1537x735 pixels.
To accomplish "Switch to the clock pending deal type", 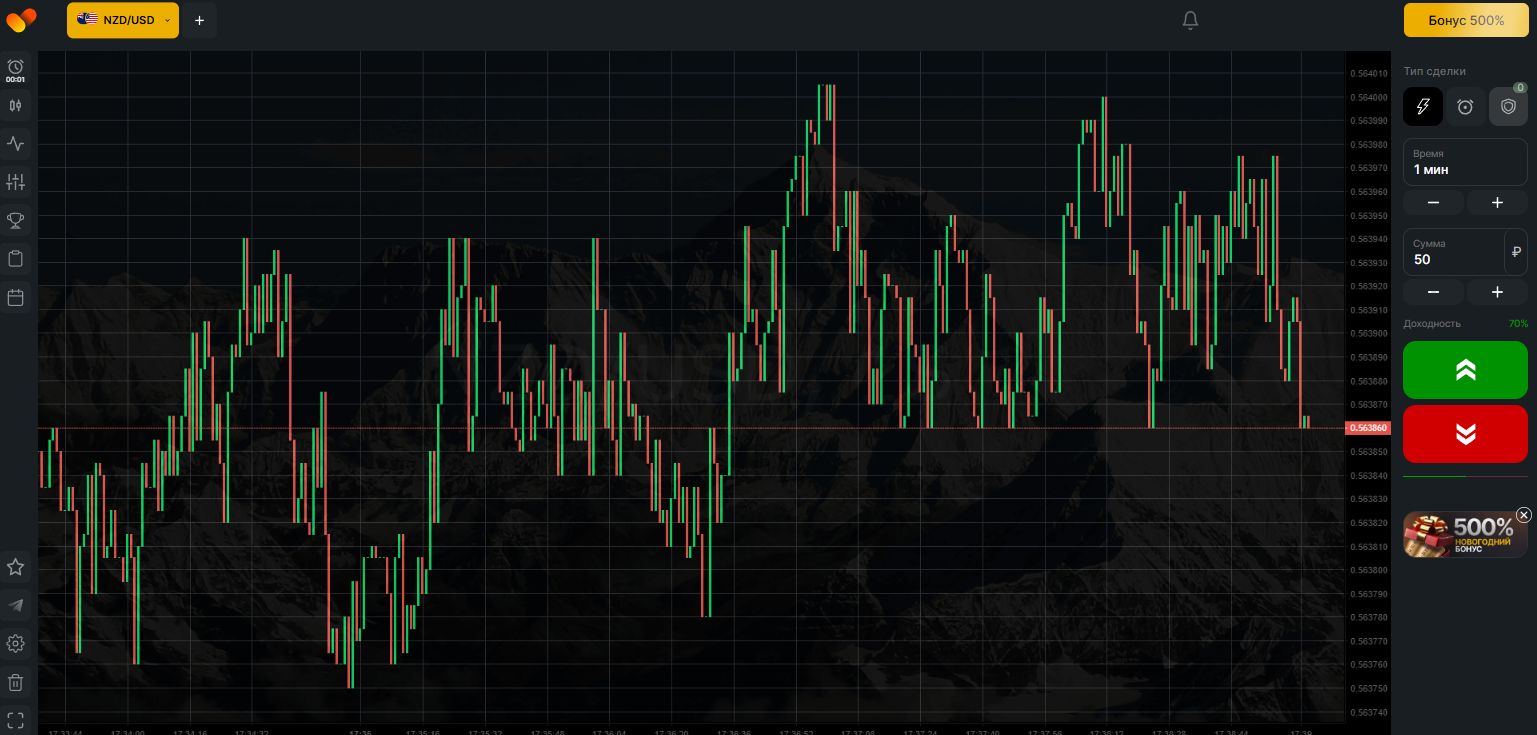I will point(1465,106).
